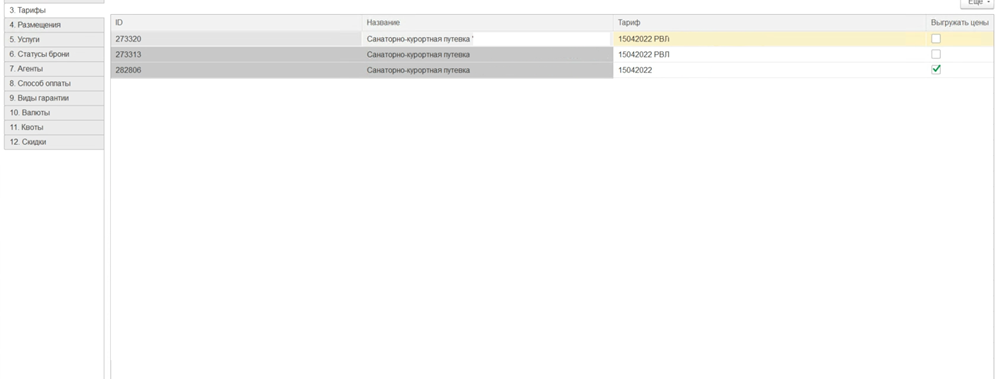Uncheck Выгружать цены for row 282806

click(936, 70)
